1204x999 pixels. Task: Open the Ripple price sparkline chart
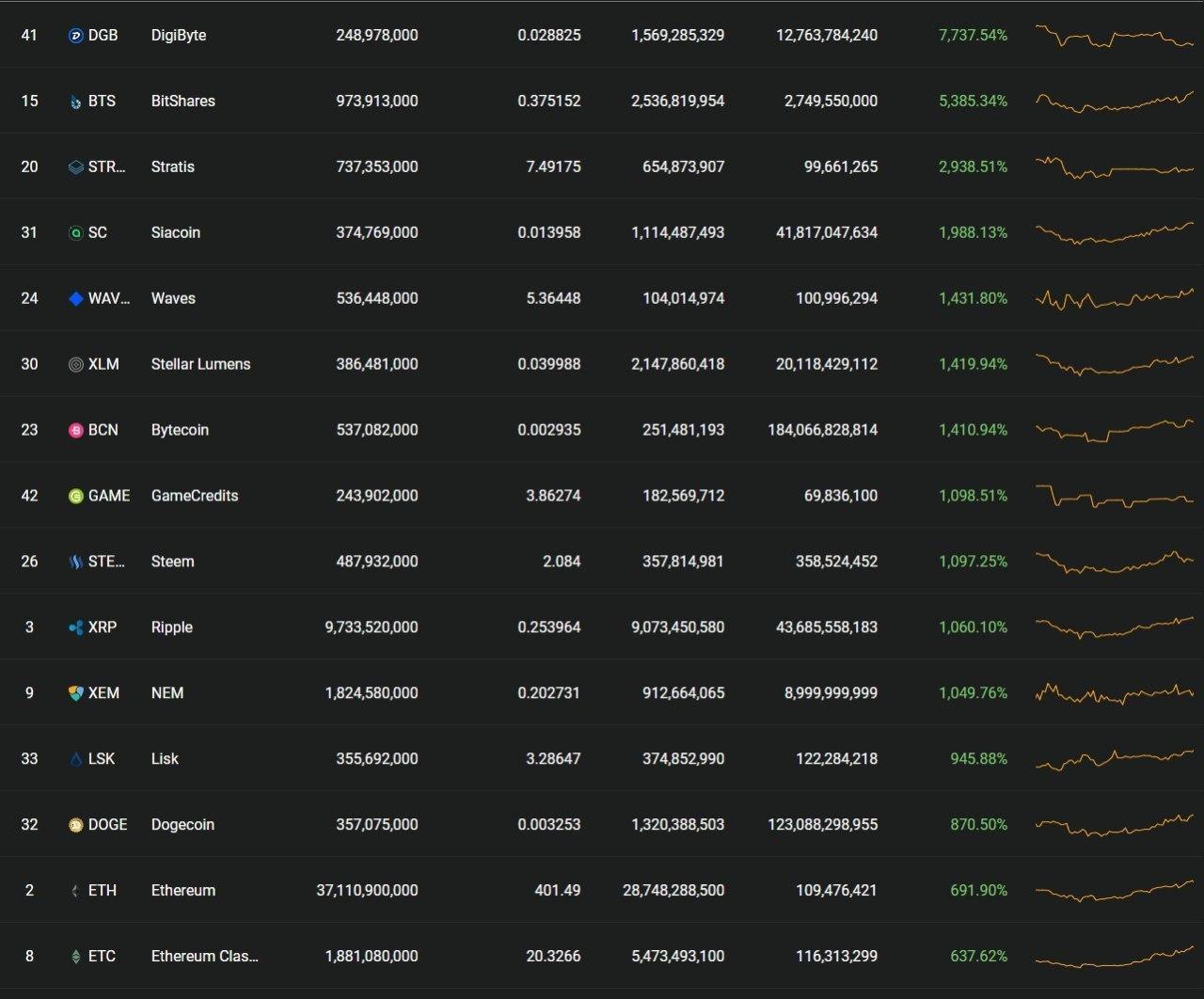(x=1115, y=627)
